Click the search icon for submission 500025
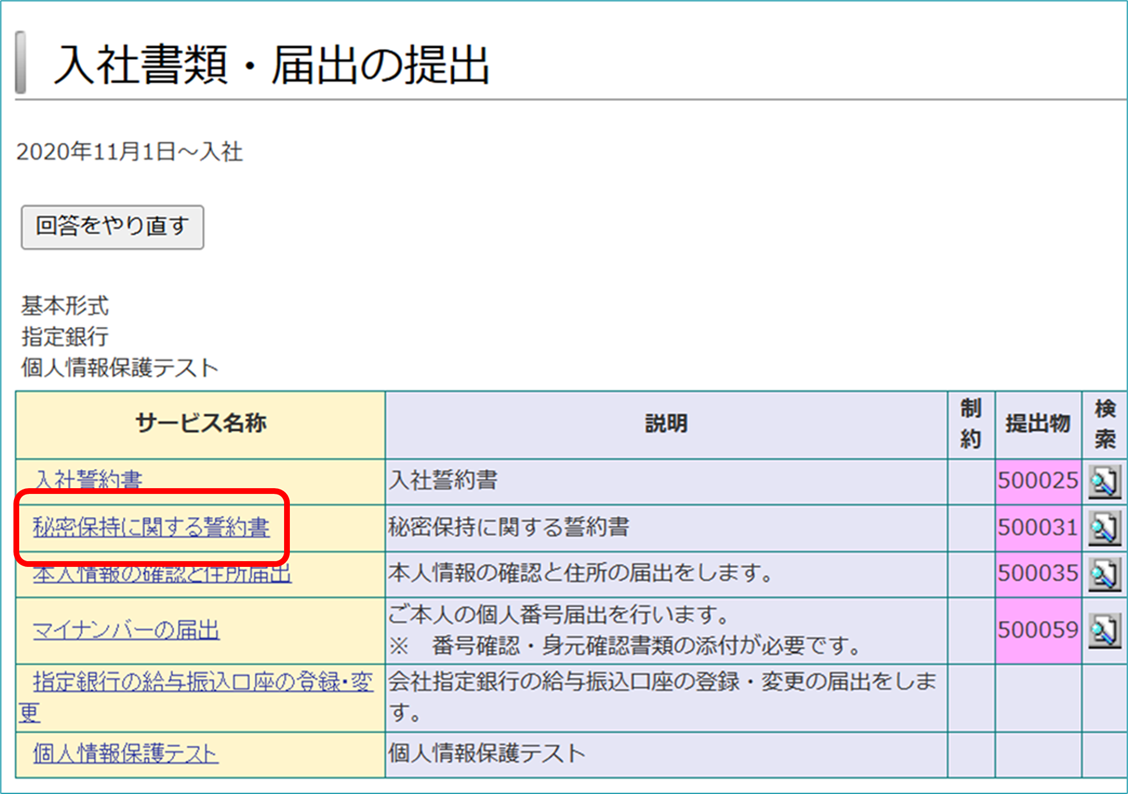The height and width of the screenshot is (794, 1128). coord(1104,482)
